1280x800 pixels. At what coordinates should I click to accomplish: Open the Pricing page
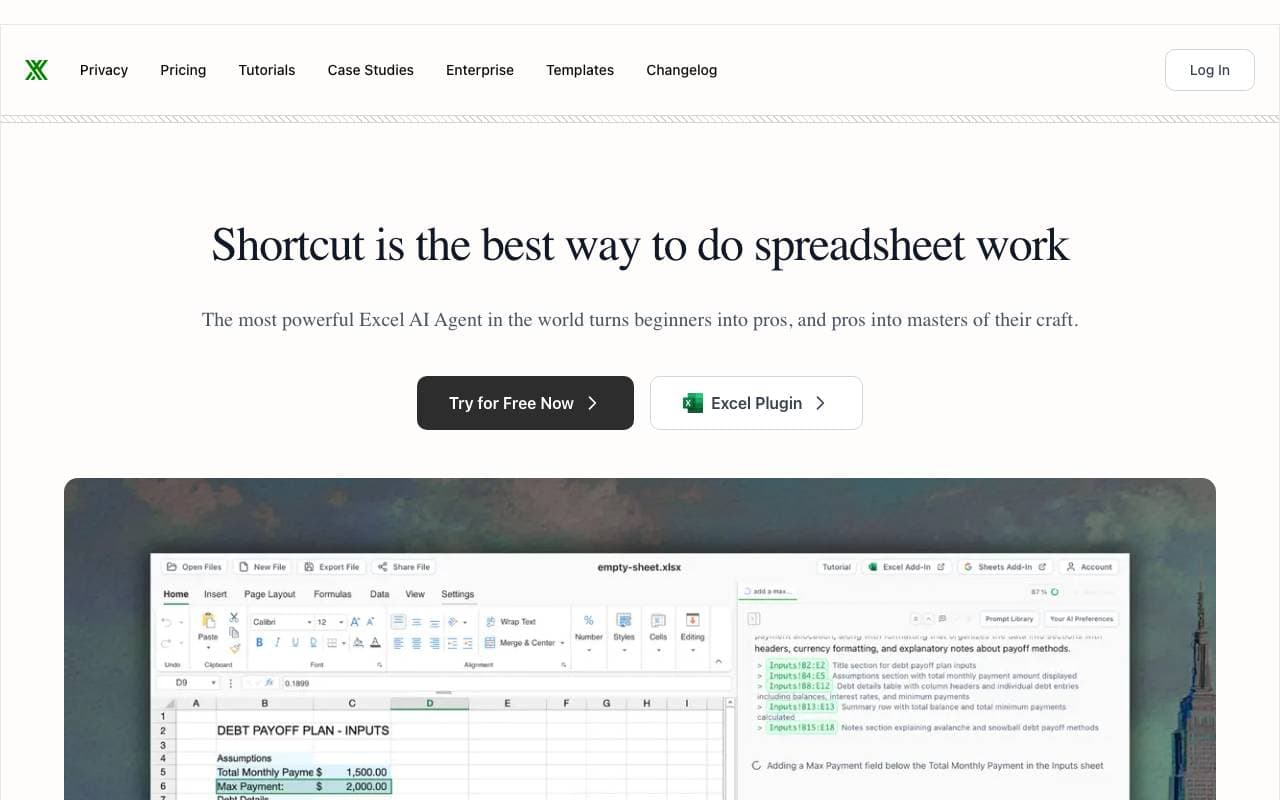click(183, 70)
